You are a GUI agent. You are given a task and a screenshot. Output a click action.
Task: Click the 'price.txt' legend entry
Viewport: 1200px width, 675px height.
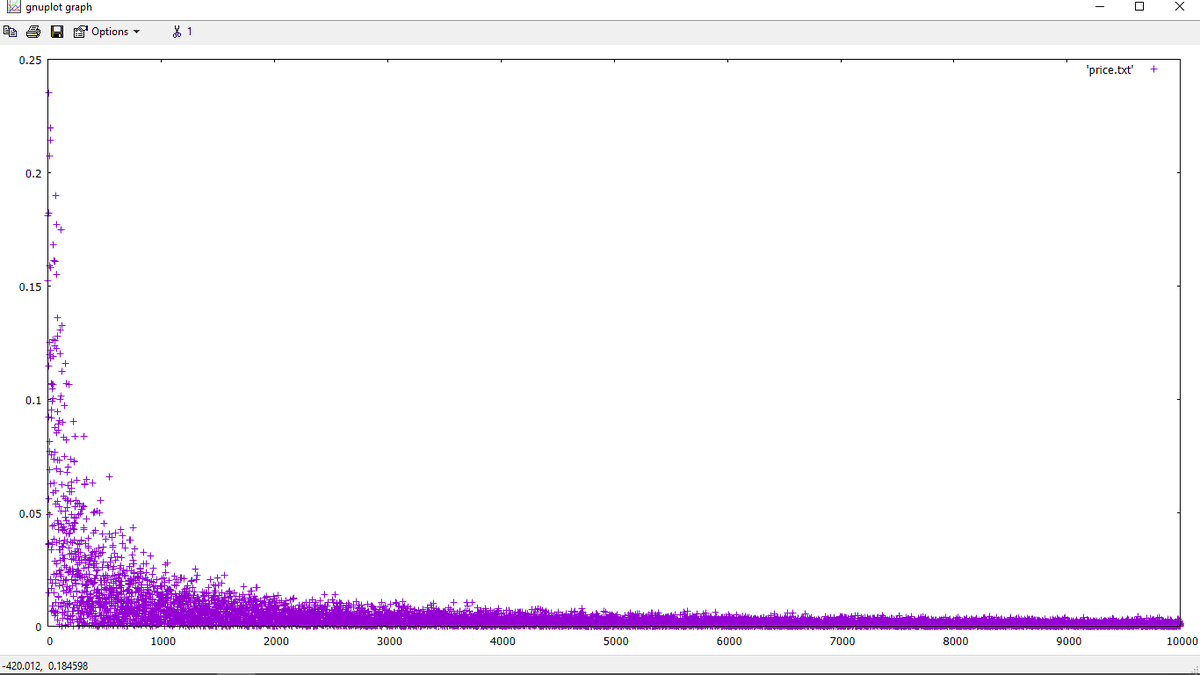(1109, 70)
